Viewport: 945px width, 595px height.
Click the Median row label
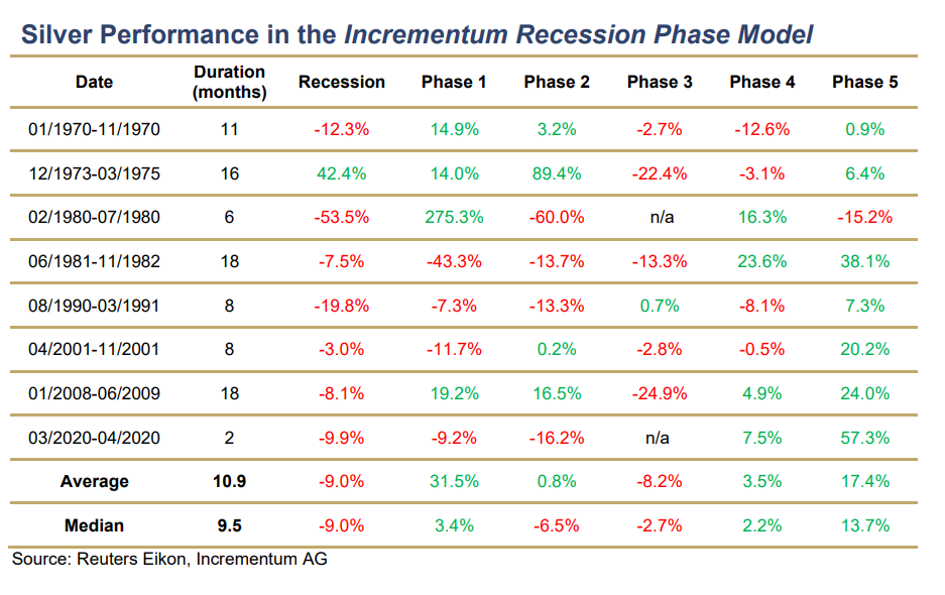click(94, 525)
